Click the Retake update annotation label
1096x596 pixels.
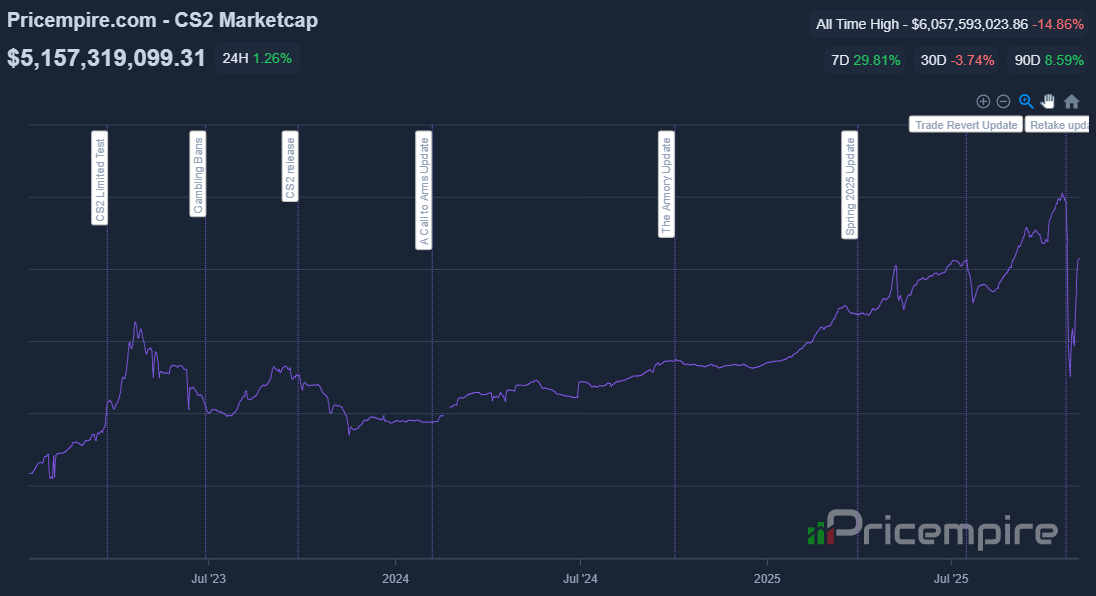1058,125
